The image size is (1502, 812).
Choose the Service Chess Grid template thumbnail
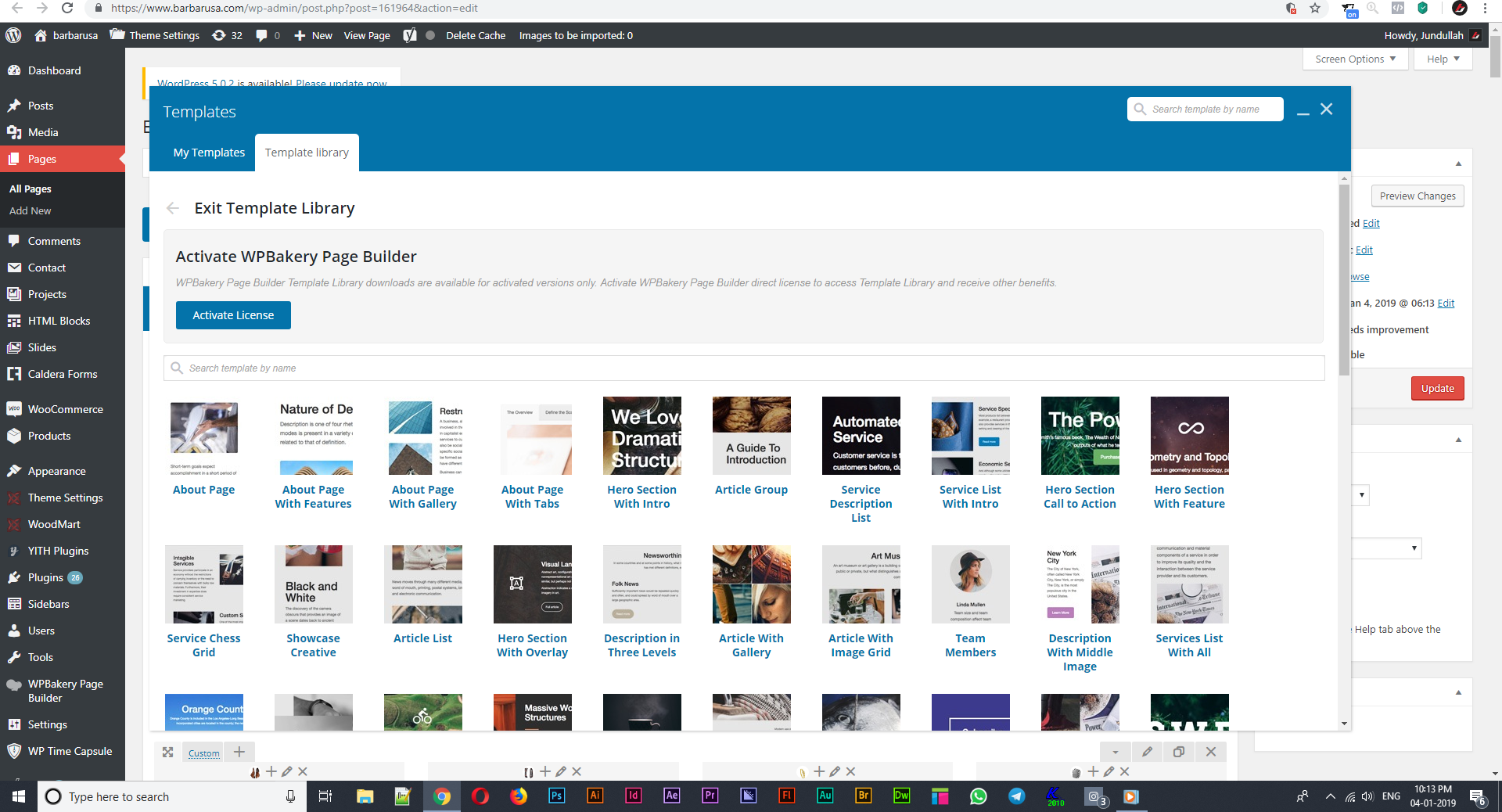(204, 584)
